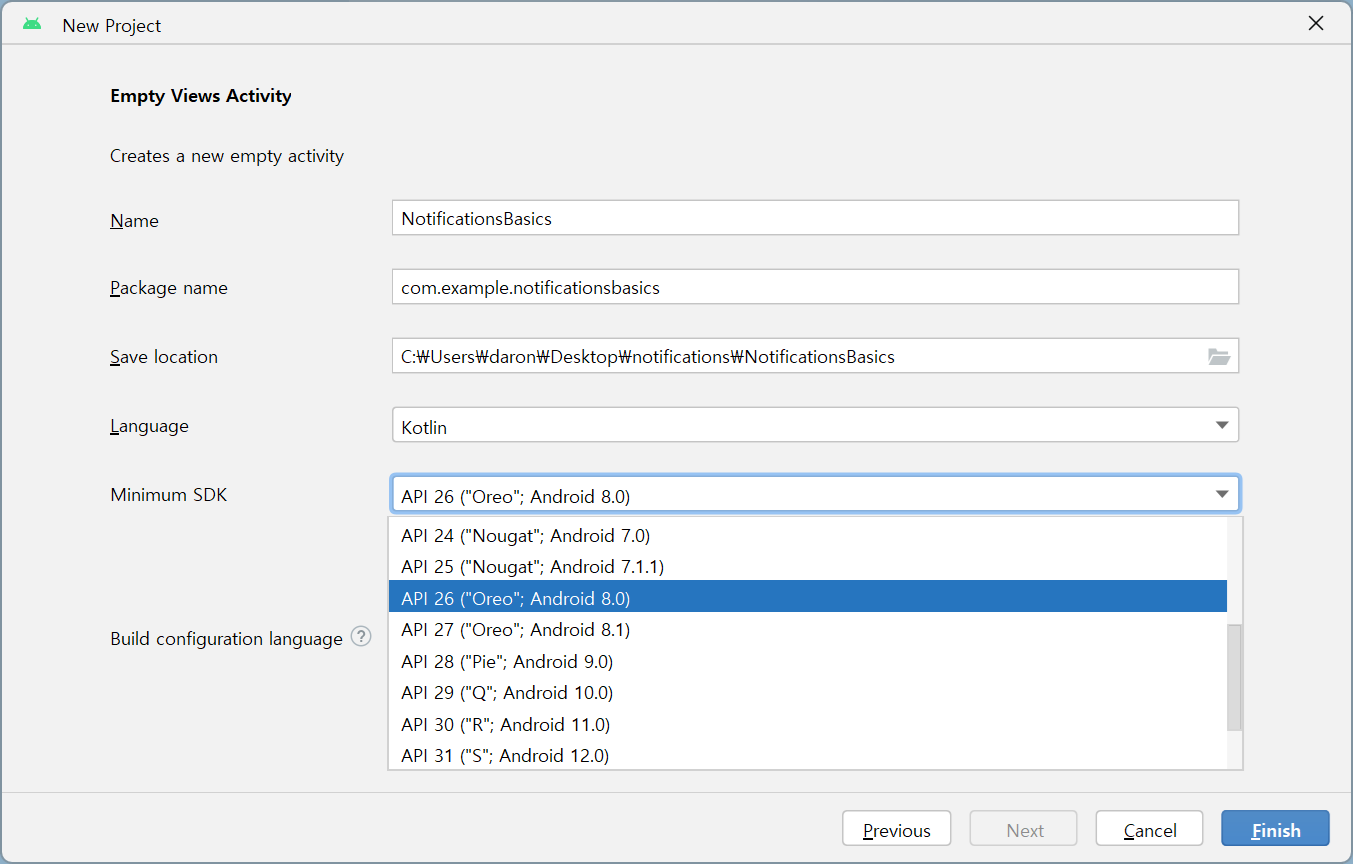
Task: Click the Kotlin language combo box
Action: [815, 425]
